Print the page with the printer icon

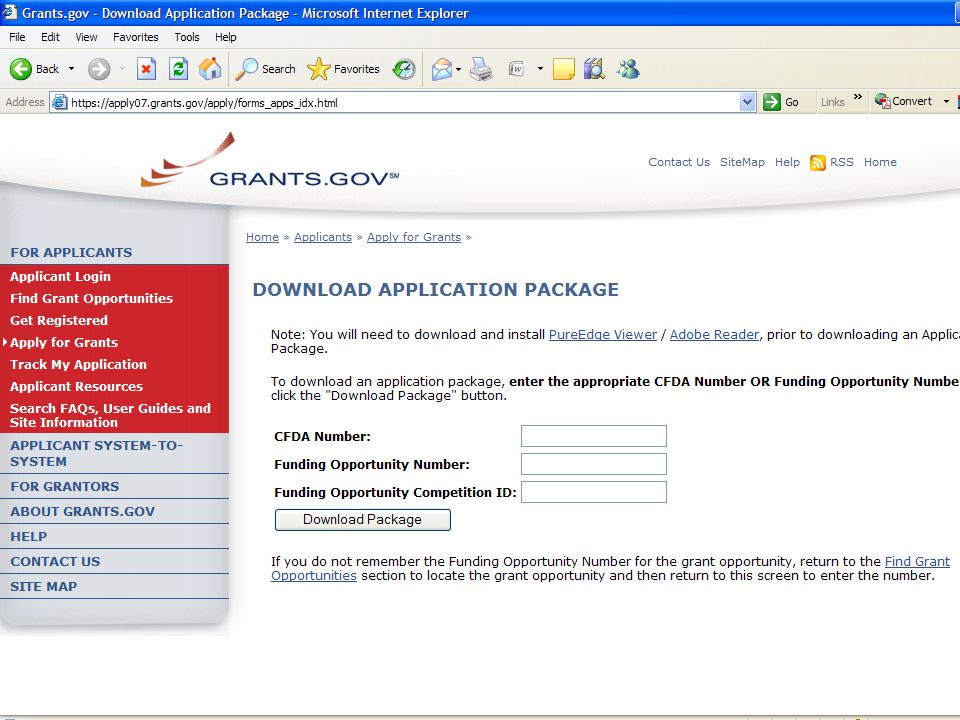(481, 69)
